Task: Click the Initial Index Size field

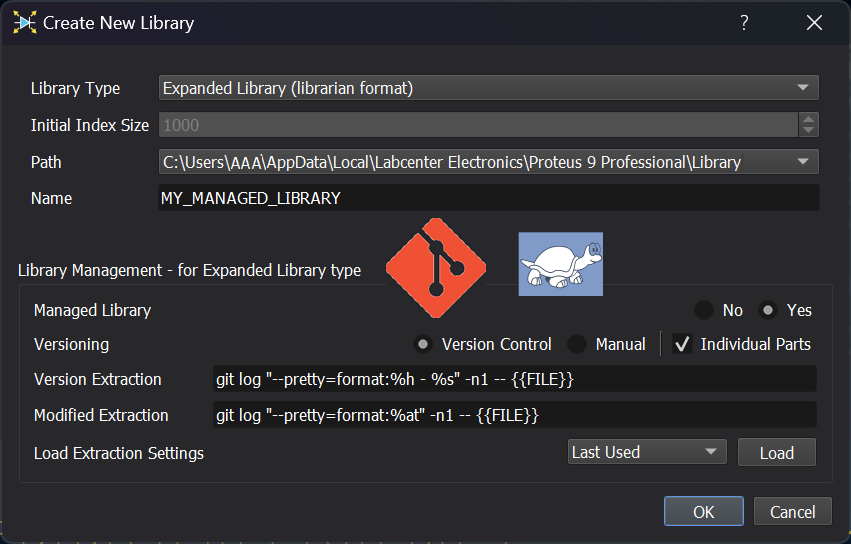Action: (479, 125)
